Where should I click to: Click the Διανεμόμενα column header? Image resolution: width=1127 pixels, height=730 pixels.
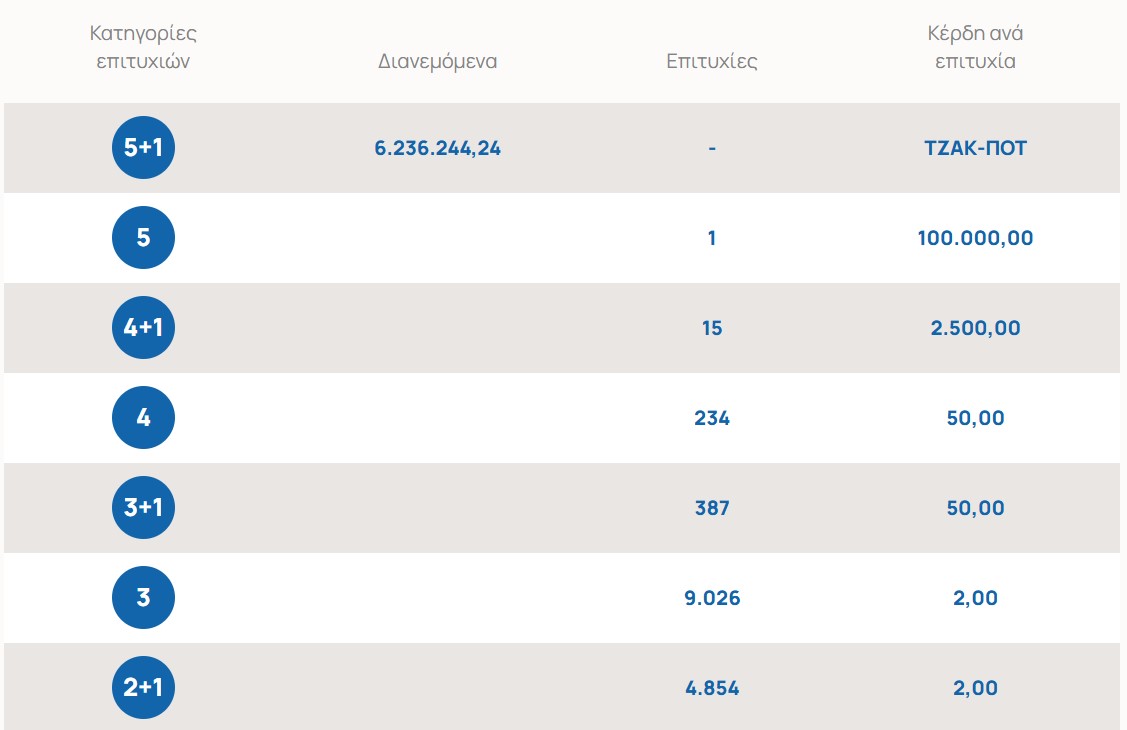[x=438, y=61]
